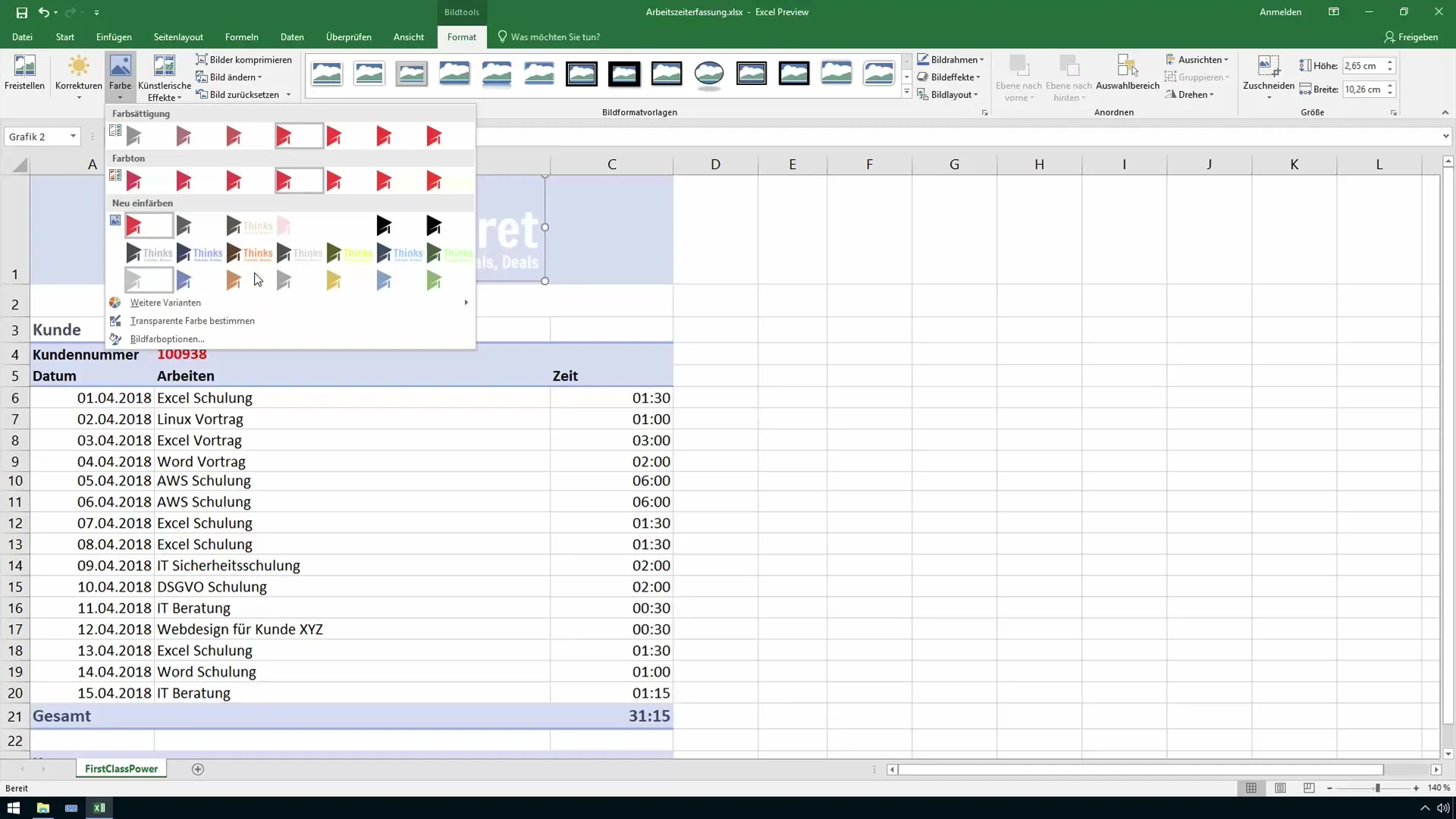Open the Windows Start menu
Viewport: 1456px width, 819px height.
14,808
